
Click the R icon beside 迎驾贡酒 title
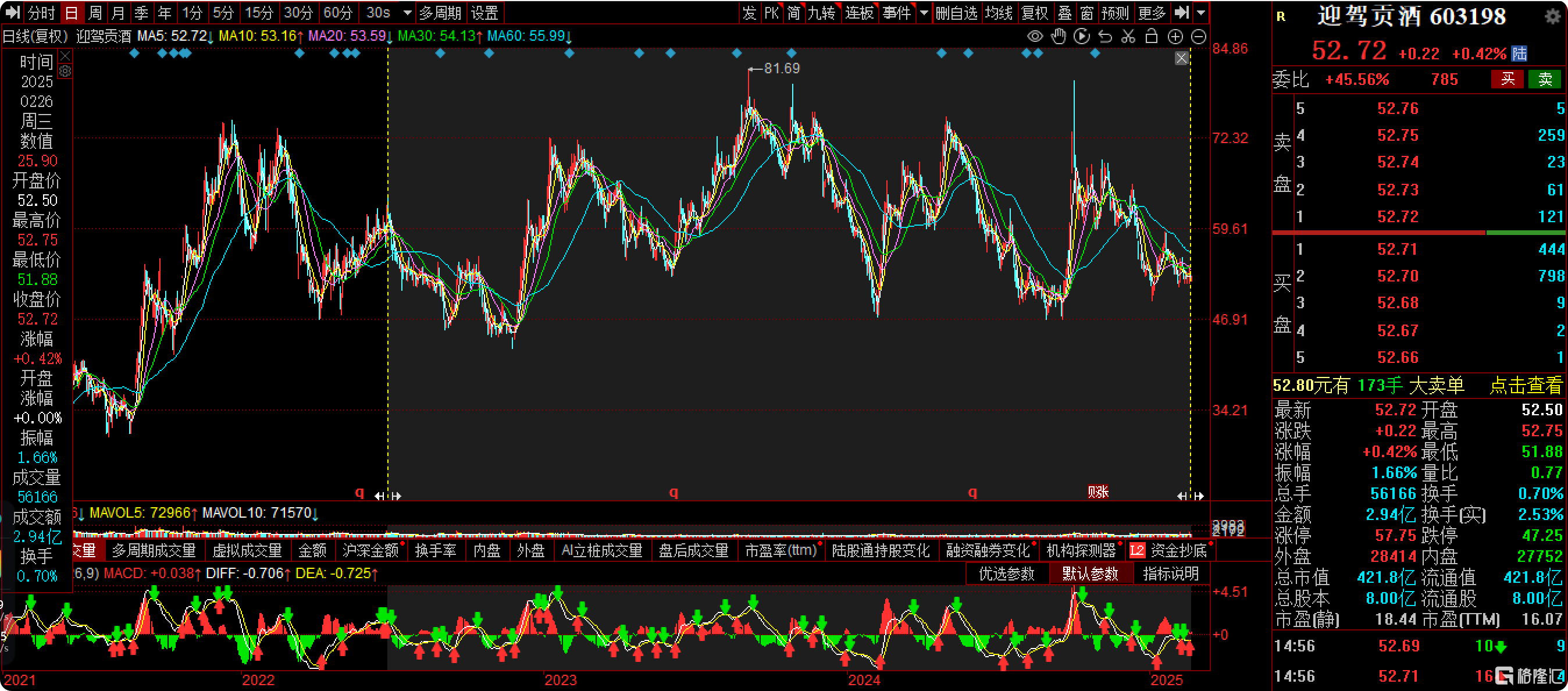pyautogui.click(x=1281, y=16)
